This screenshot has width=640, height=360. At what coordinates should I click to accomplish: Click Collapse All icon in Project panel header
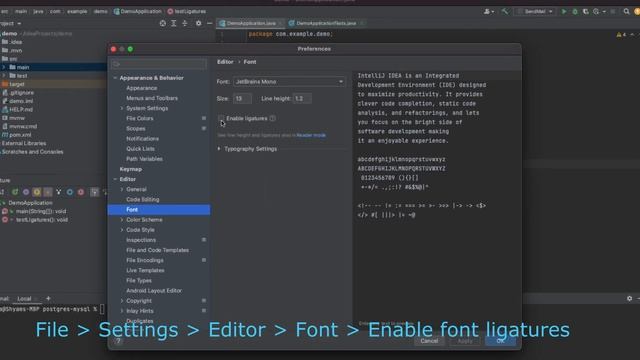pyautogui.click(x=184, y=24)
